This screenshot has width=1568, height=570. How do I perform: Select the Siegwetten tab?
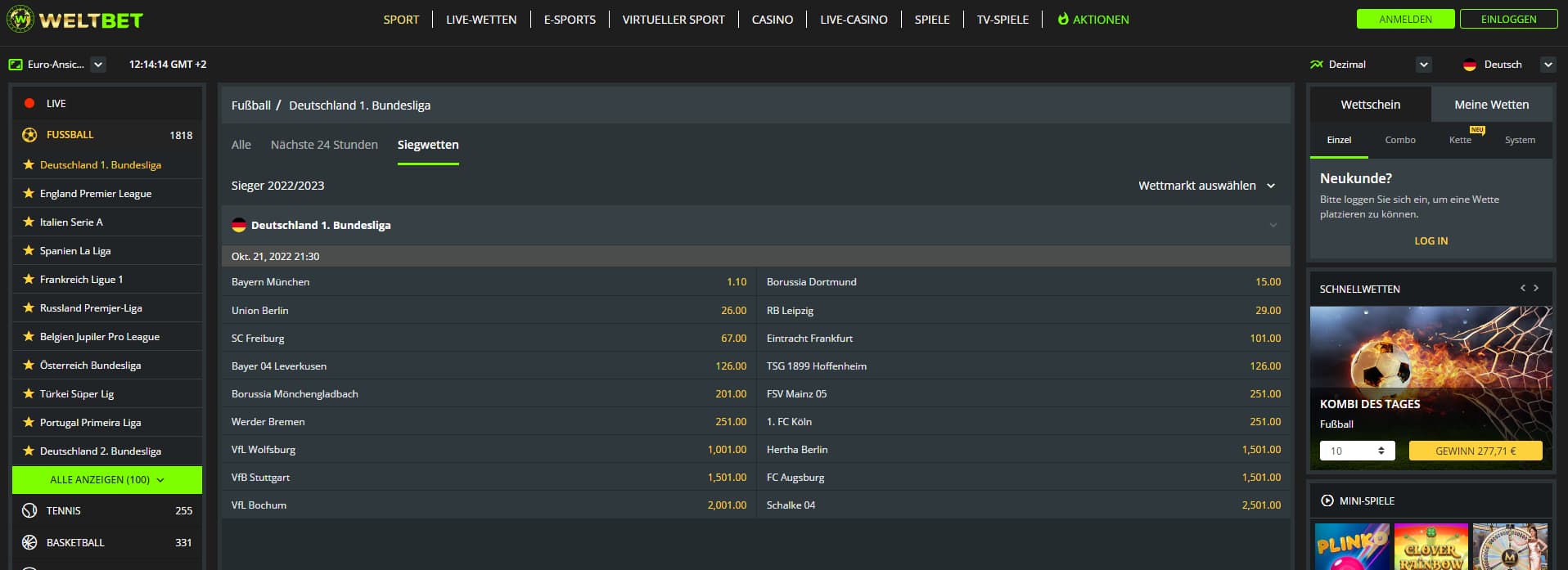coord(428,145)
